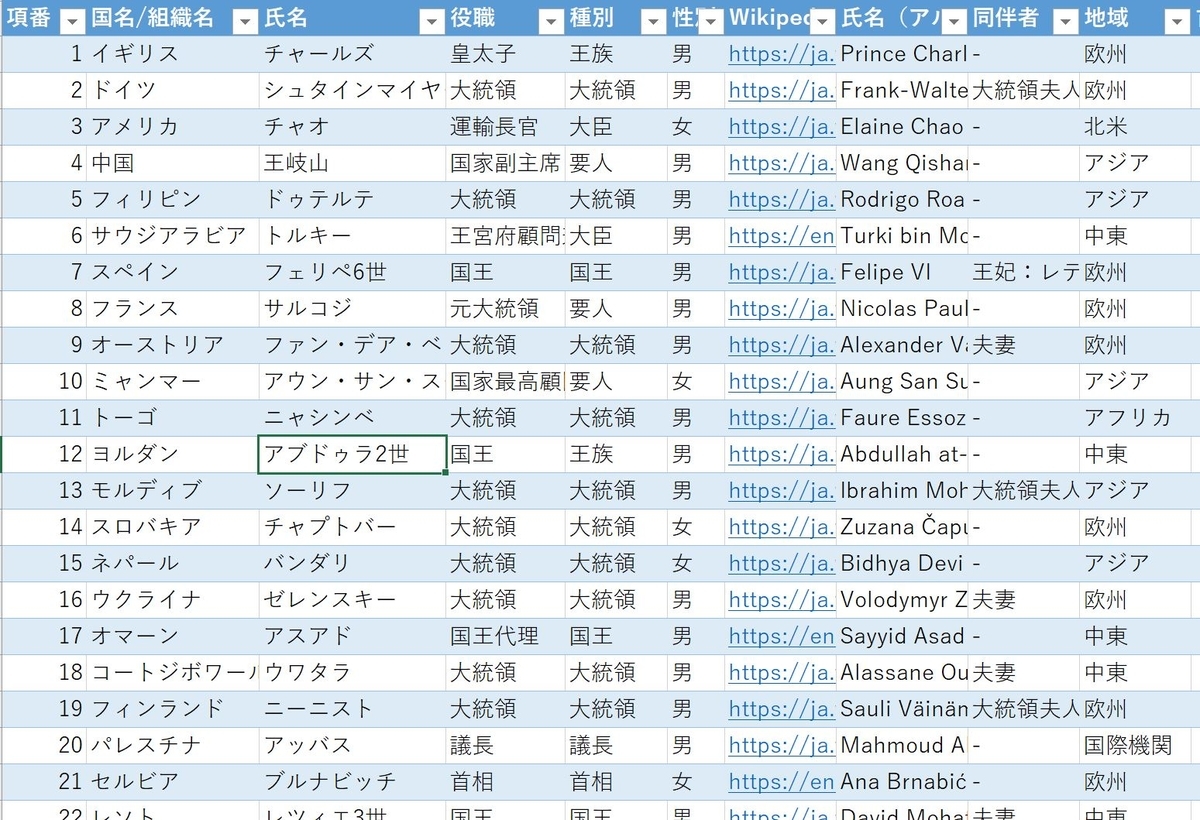Select the cell Nicolas Paul
The width and height of the screenshot is (1200, 820).
pyautogui.click(x=903, y=309)
